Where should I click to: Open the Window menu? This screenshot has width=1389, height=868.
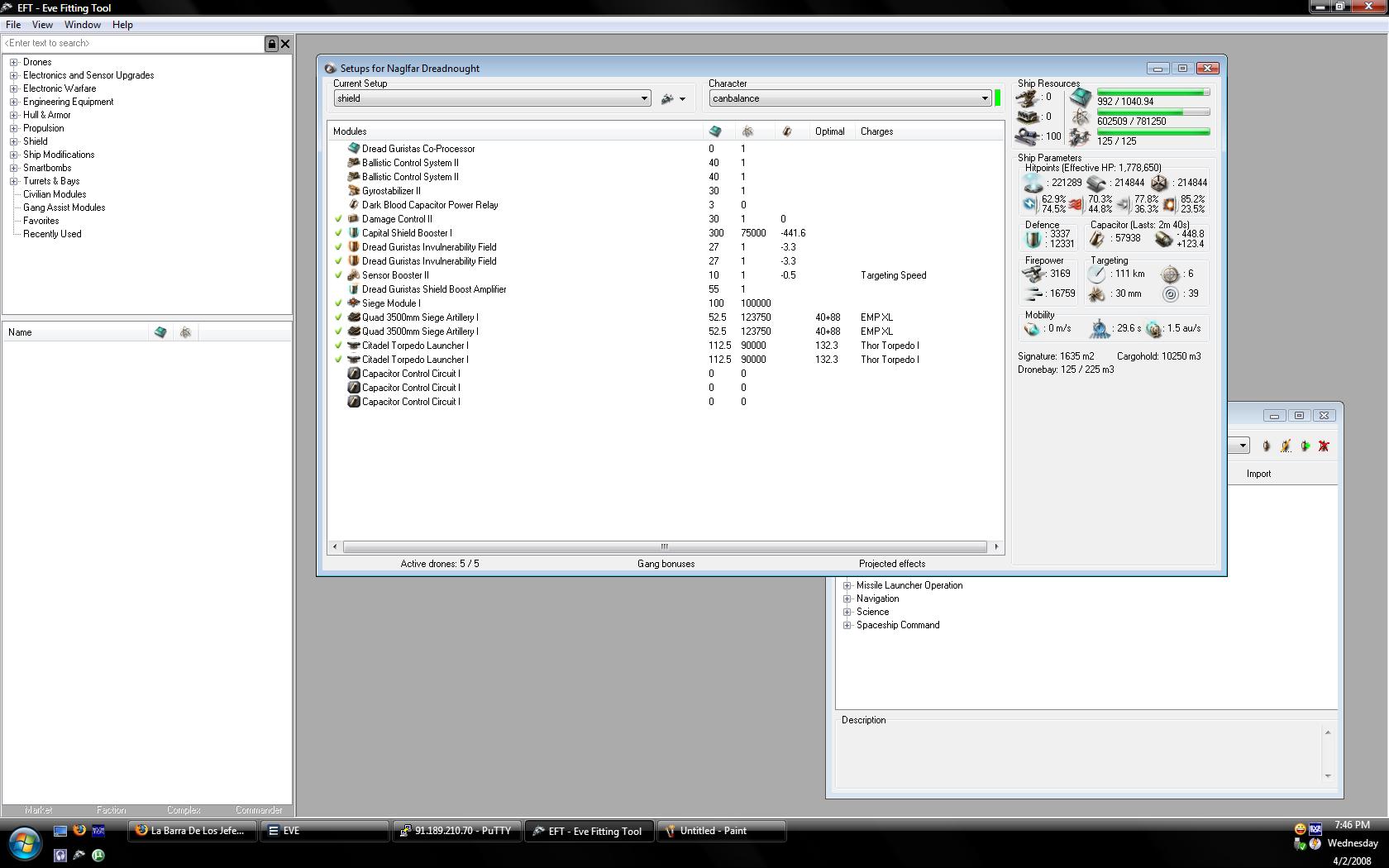83,25
